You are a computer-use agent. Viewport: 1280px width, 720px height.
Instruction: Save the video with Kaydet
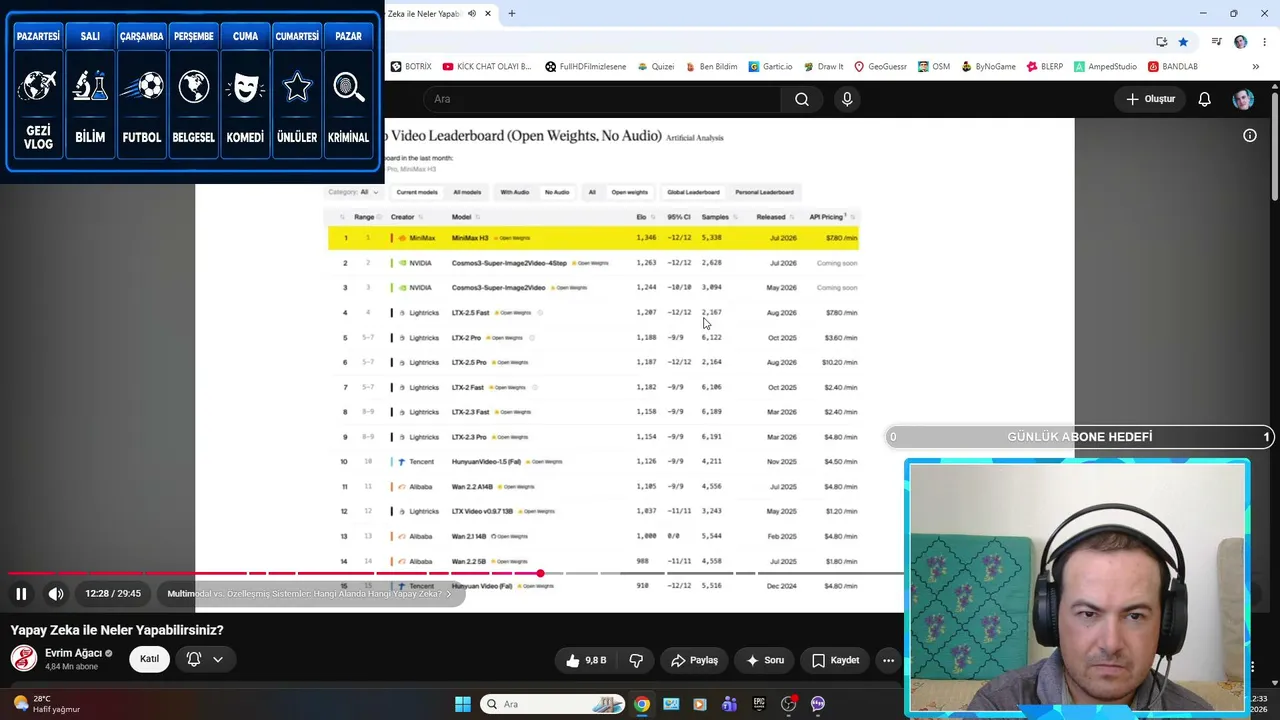(836, 660)
